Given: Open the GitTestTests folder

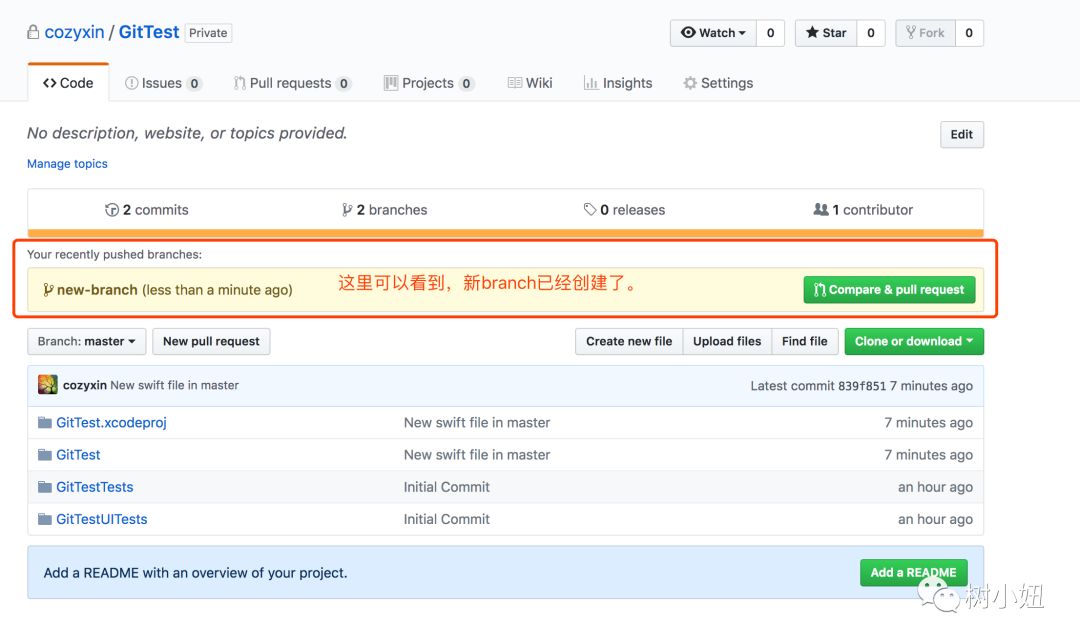Looking at the screenshot, I should 95,487.
